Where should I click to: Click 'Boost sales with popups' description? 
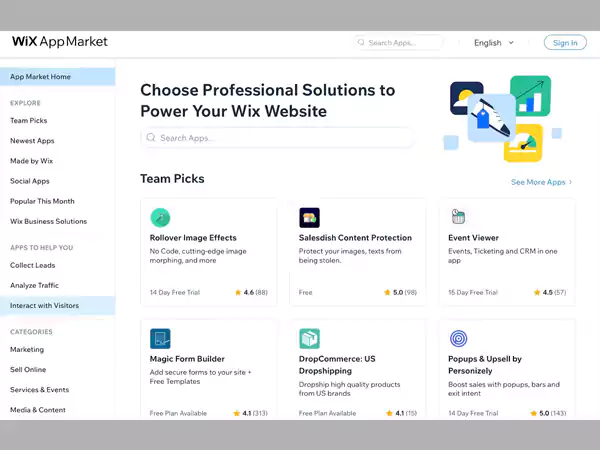[x=504, y=389]
